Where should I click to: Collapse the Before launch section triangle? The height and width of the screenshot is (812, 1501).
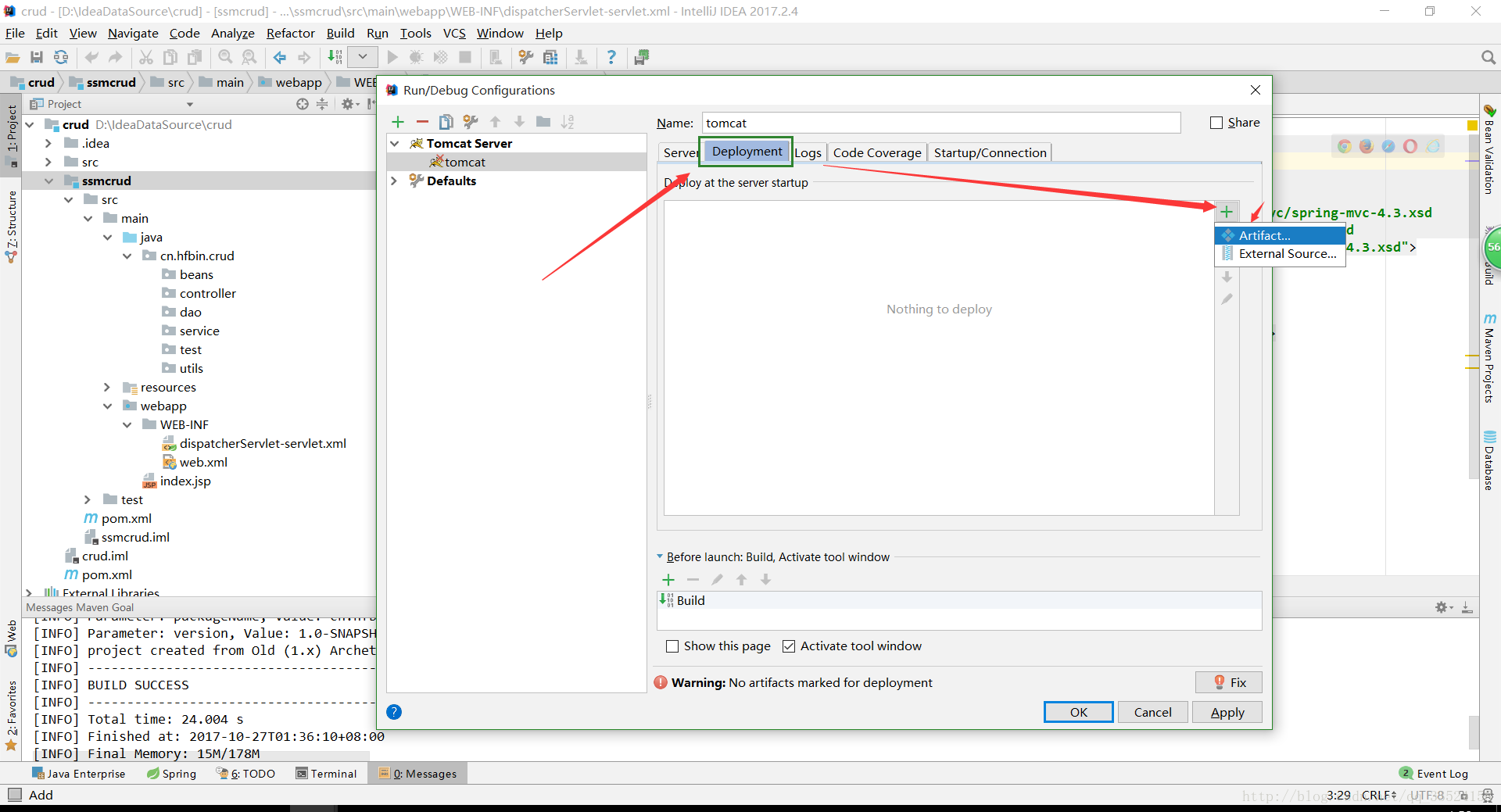click(660, 557)
